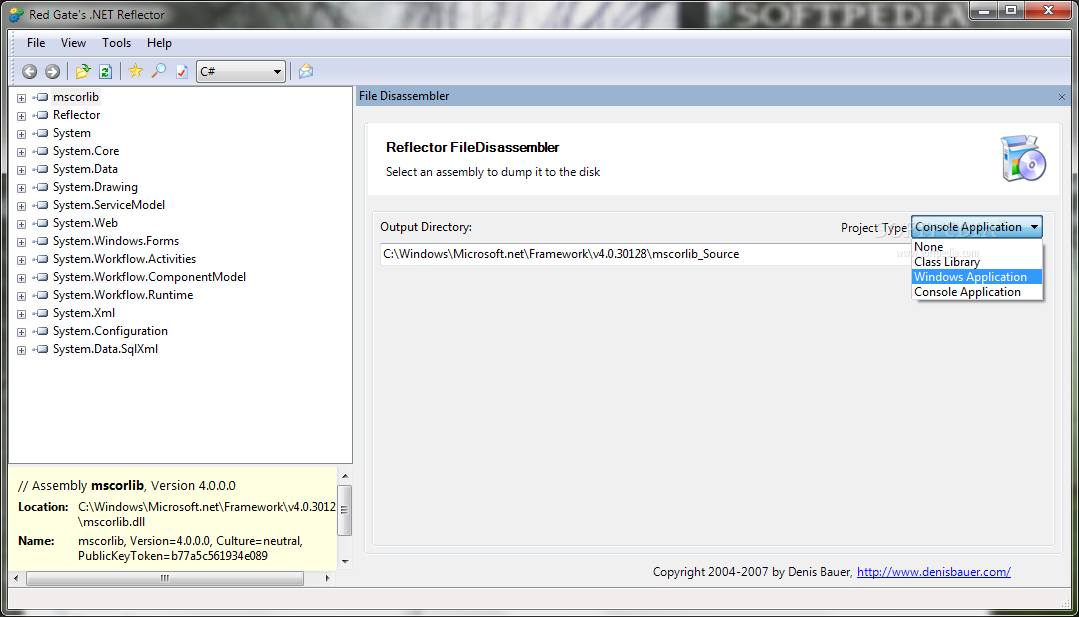Viewport: 1079px width, 617px height.
Task: Click the System.Core assembly icon
Action: [x=41, y=151]
